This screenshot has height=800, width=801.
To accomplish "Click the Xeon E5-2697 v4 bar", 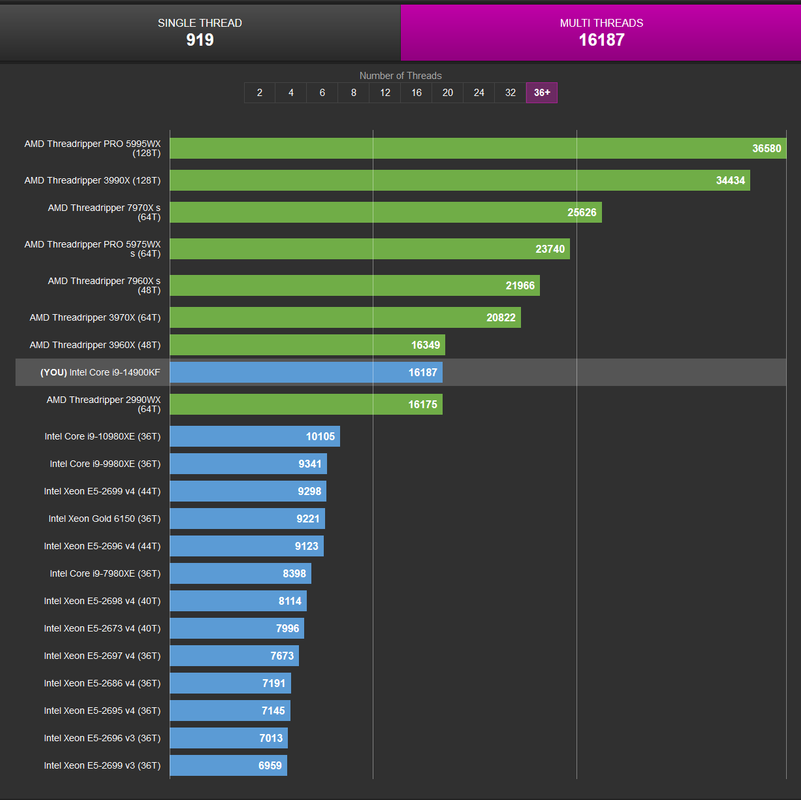I will pos(234,655).
